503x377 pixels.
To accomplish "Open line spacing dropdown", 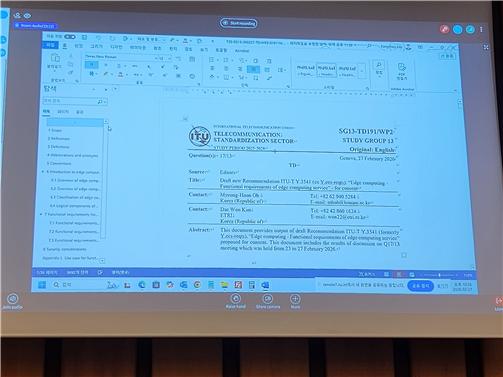I will click(281, 70).
